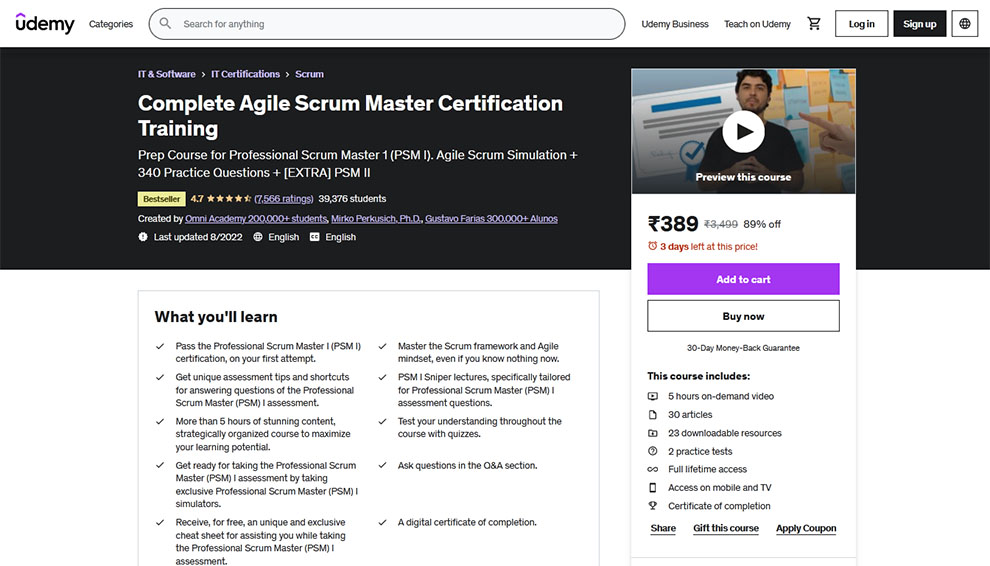Image resolution: width=990 pixels, height=566 pixels.
Task: Click the Bestseller badge
Action: 162,199
